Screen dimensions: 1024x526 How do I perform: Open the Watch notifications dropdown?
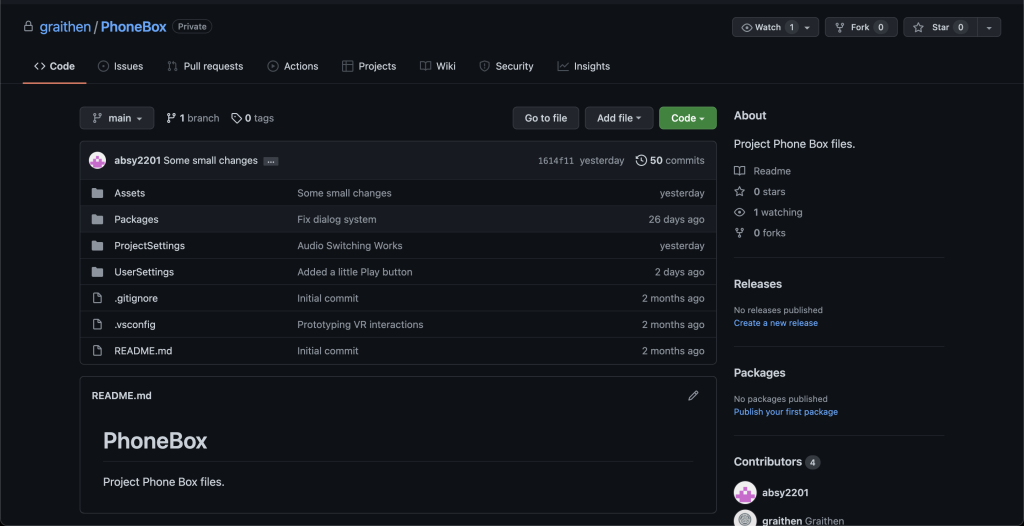pos(775,27)
